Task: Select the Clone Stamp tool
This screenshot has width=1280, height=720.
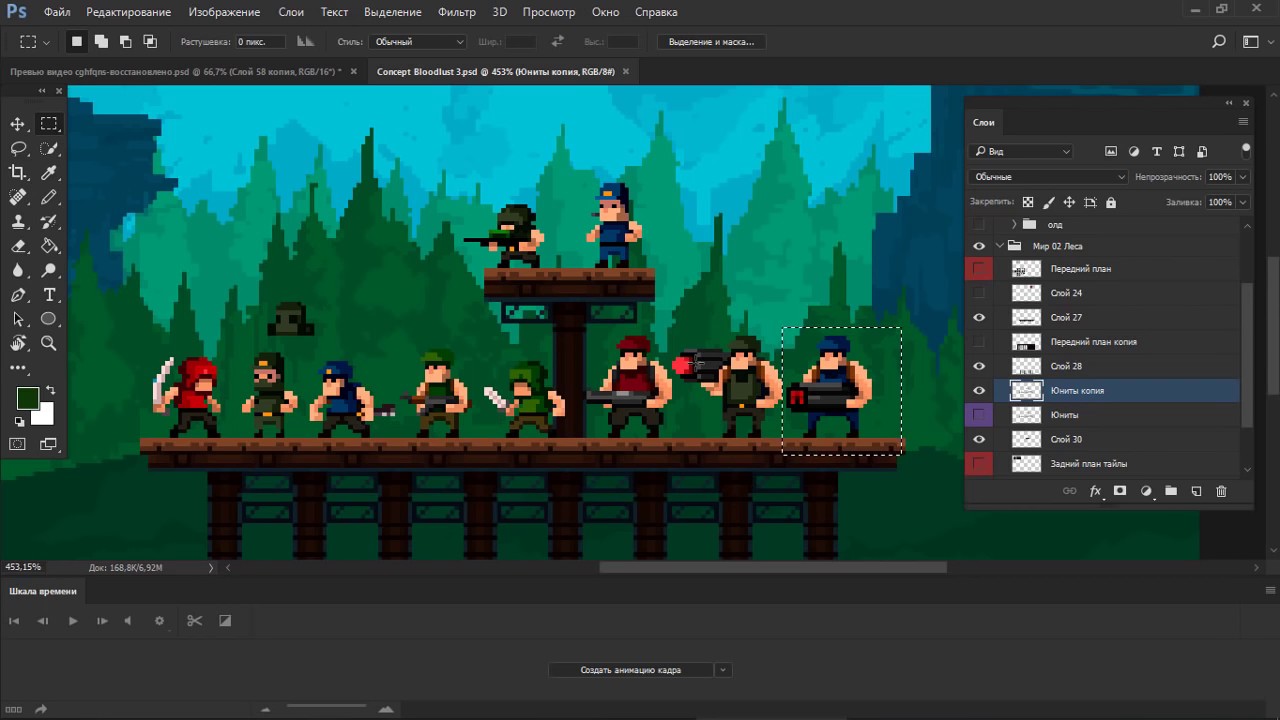Action: coord(18,221)
